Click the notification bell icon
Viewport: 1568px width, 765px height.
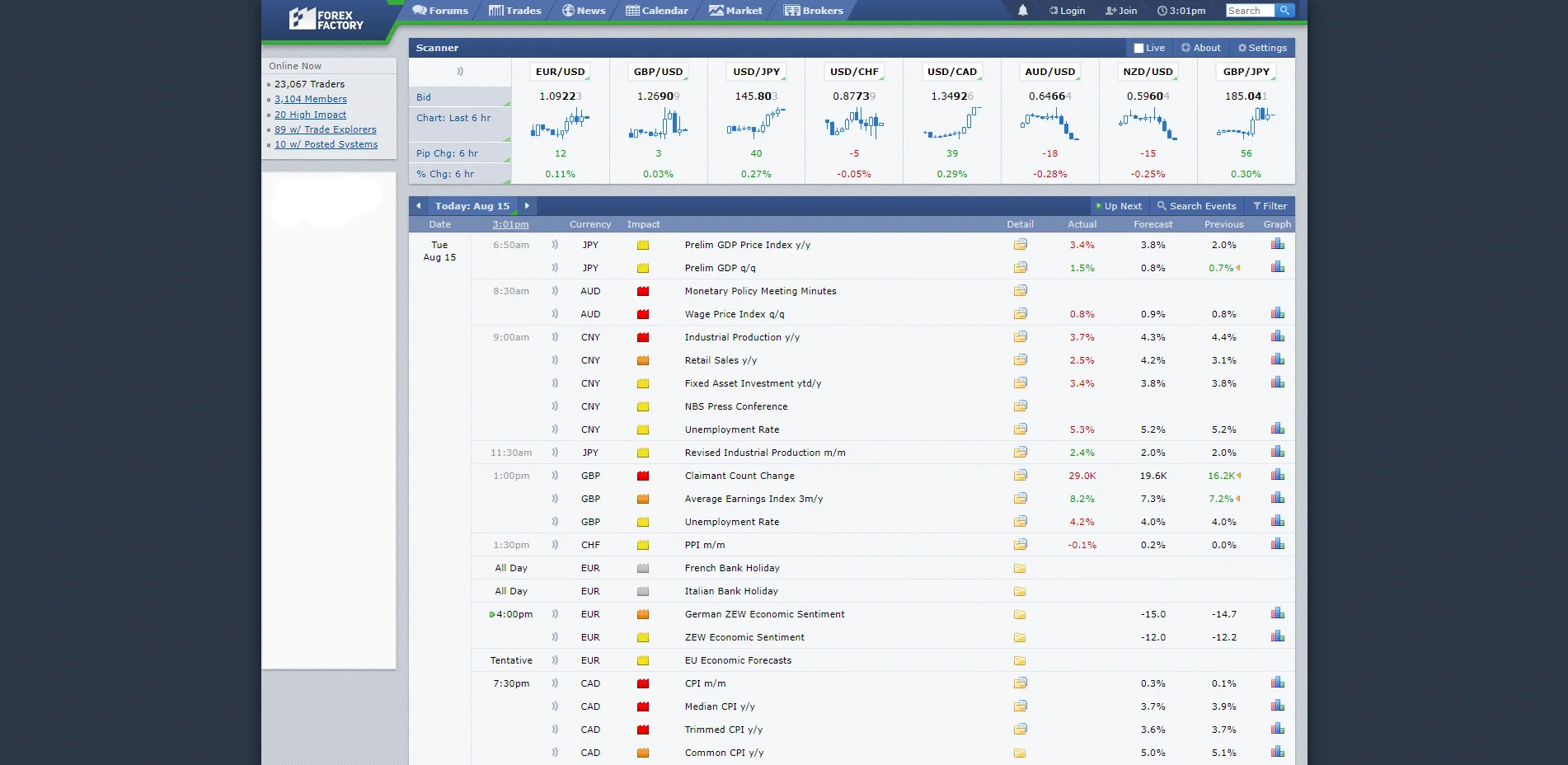pos(1022,11)
